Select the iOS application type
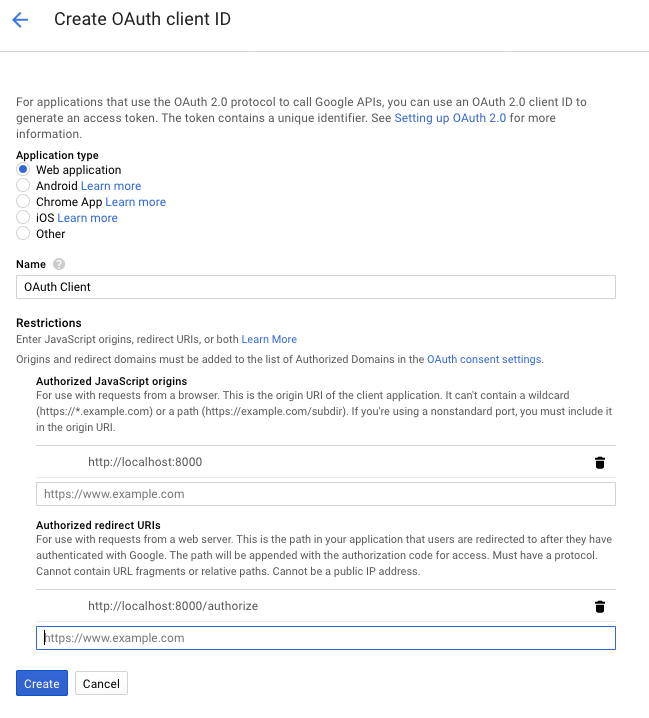649x718 pixels. click(x=23, y=218)
